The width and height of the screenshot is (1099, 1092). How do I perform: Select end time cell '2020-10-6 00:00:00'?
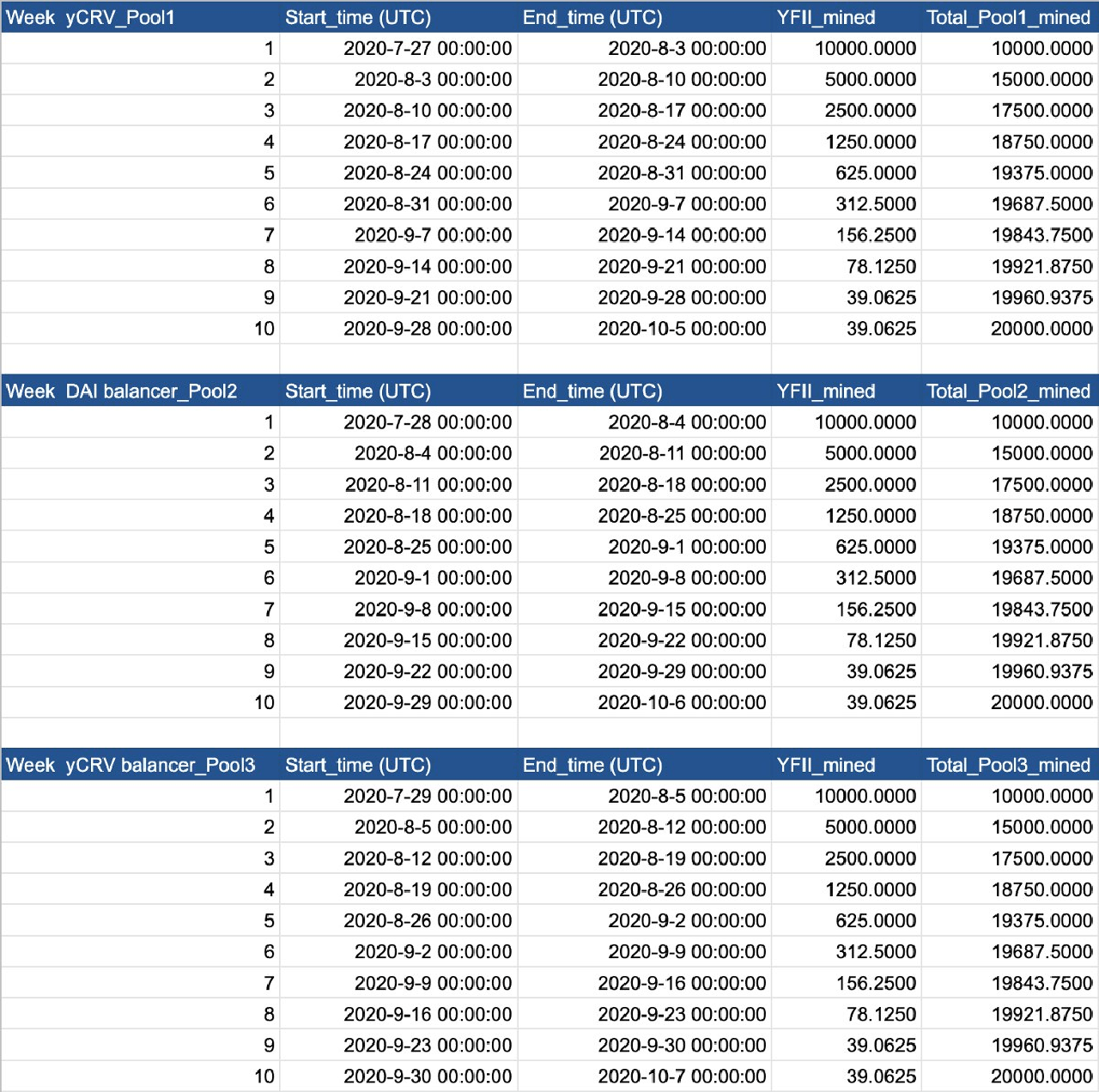tap(644, 702)
